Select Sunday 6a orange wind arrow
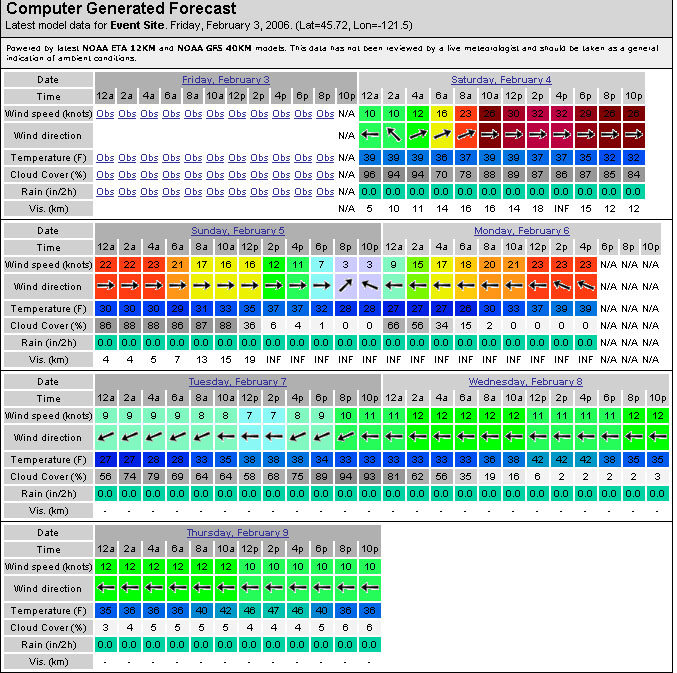 point(178,286)
